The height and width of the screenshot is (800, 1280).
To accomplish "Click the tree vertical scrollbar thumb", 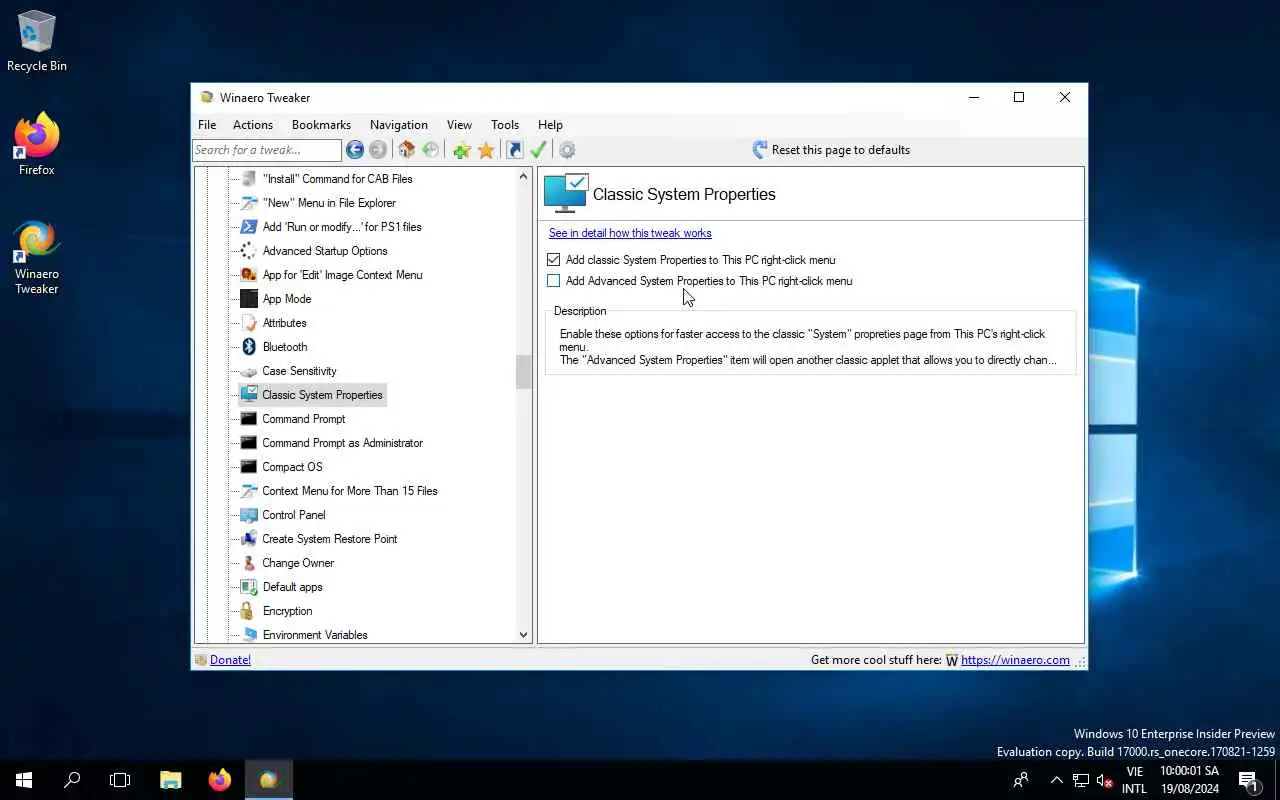I will tap(523, 372).
